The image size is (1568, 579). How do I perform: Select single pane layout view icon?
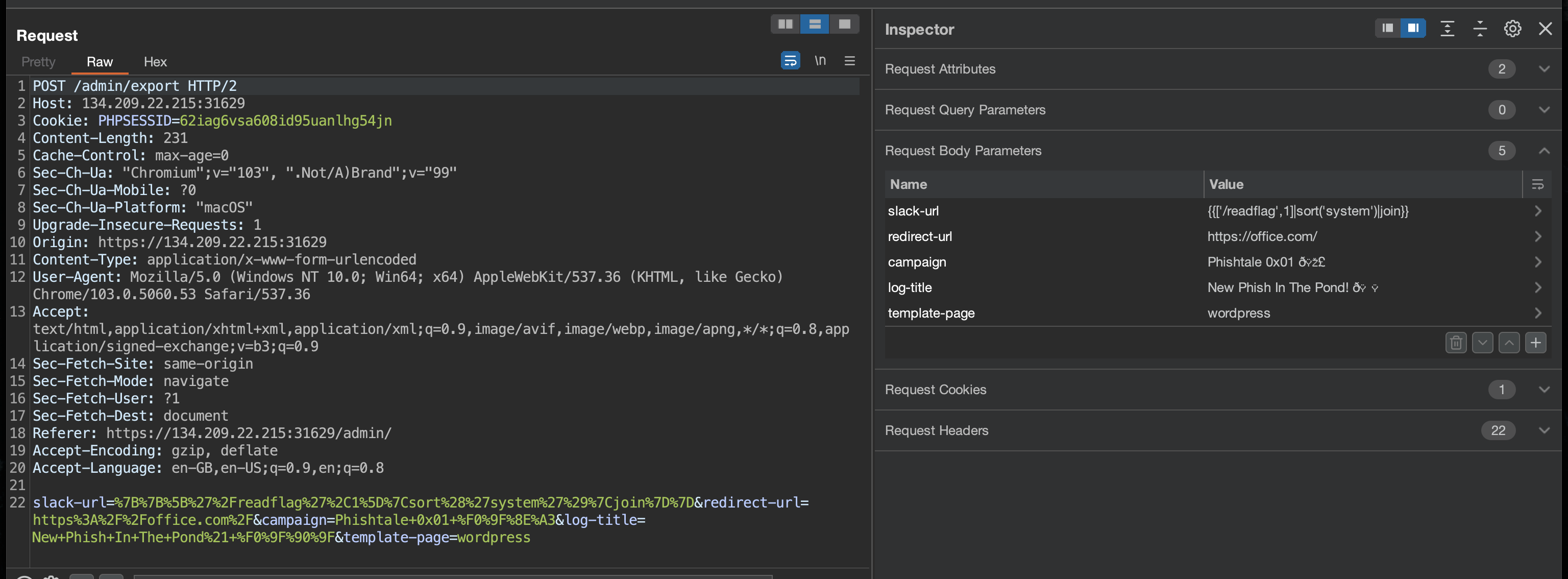(844, 25)
